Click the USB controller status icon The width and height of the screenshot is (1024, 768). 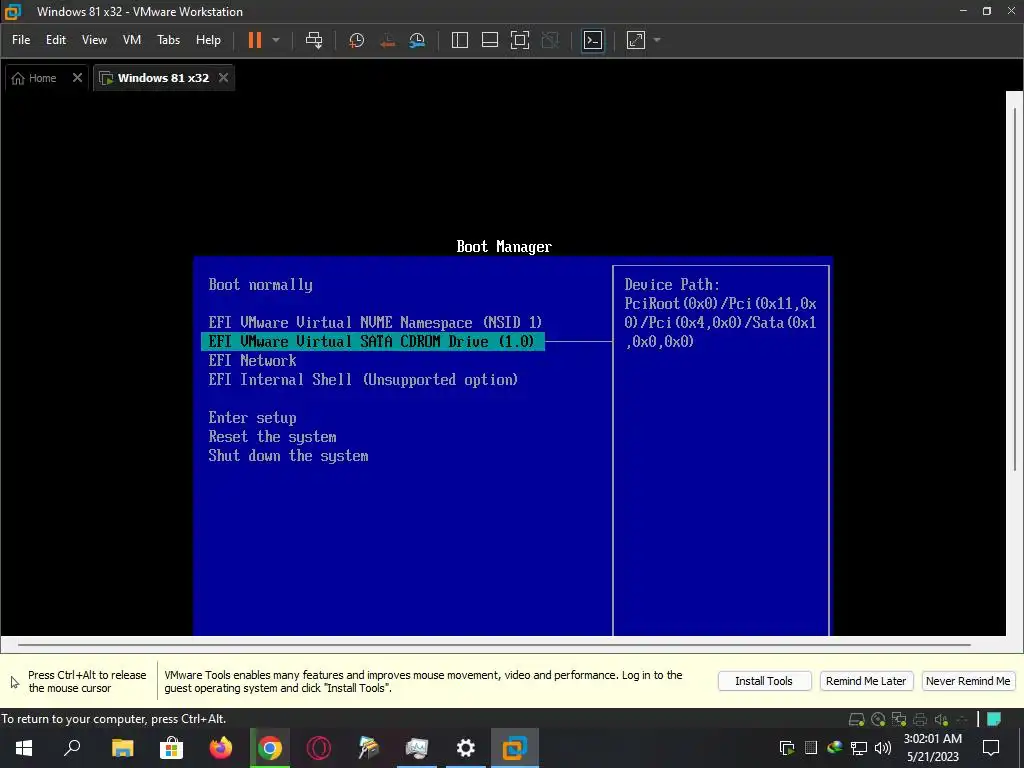pos(962,720)
